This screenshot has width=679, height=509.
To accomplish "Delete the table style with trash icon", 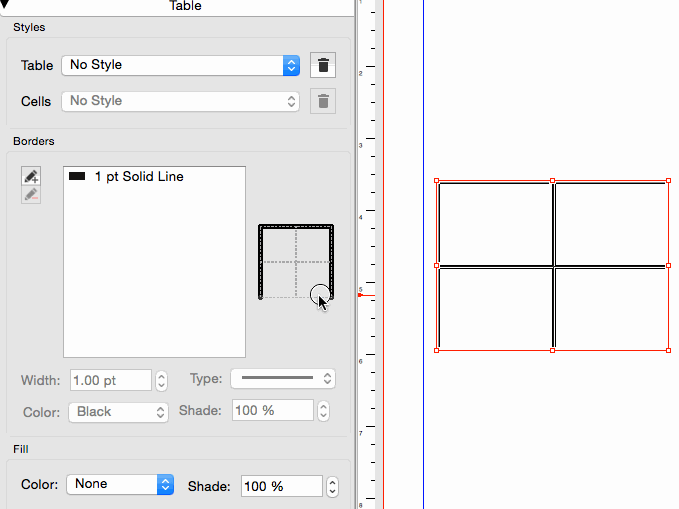I will pyautogui.click(x=322, y=66).
